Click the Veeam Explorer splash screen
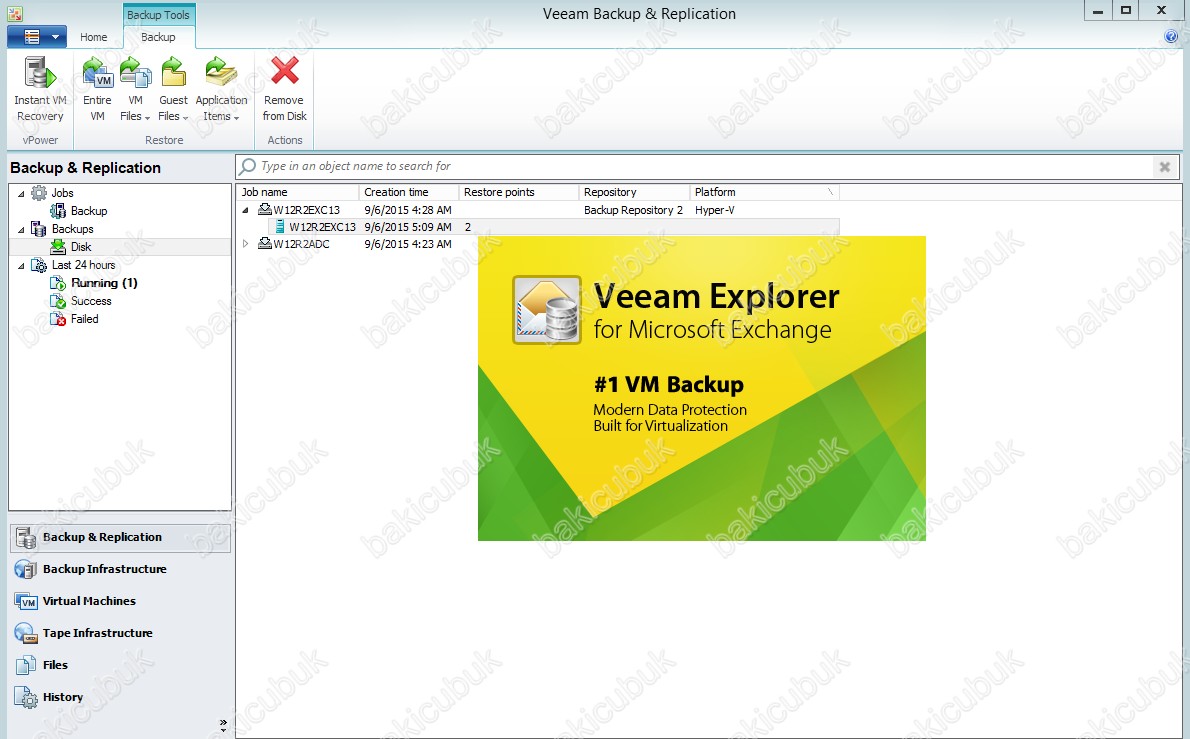This screenshot has height=739, width=1190. (701, 388)
